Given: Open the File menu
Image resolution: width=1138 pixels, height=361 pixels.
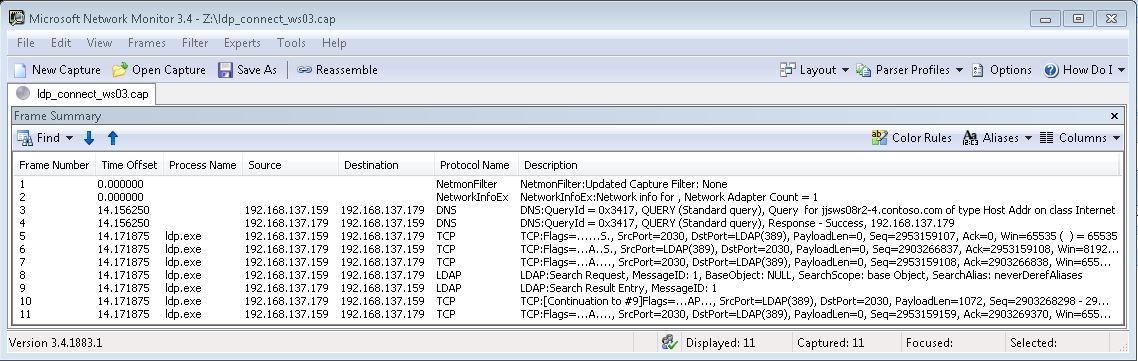Looking at the screenshot, I should click(x=25, y=43).
